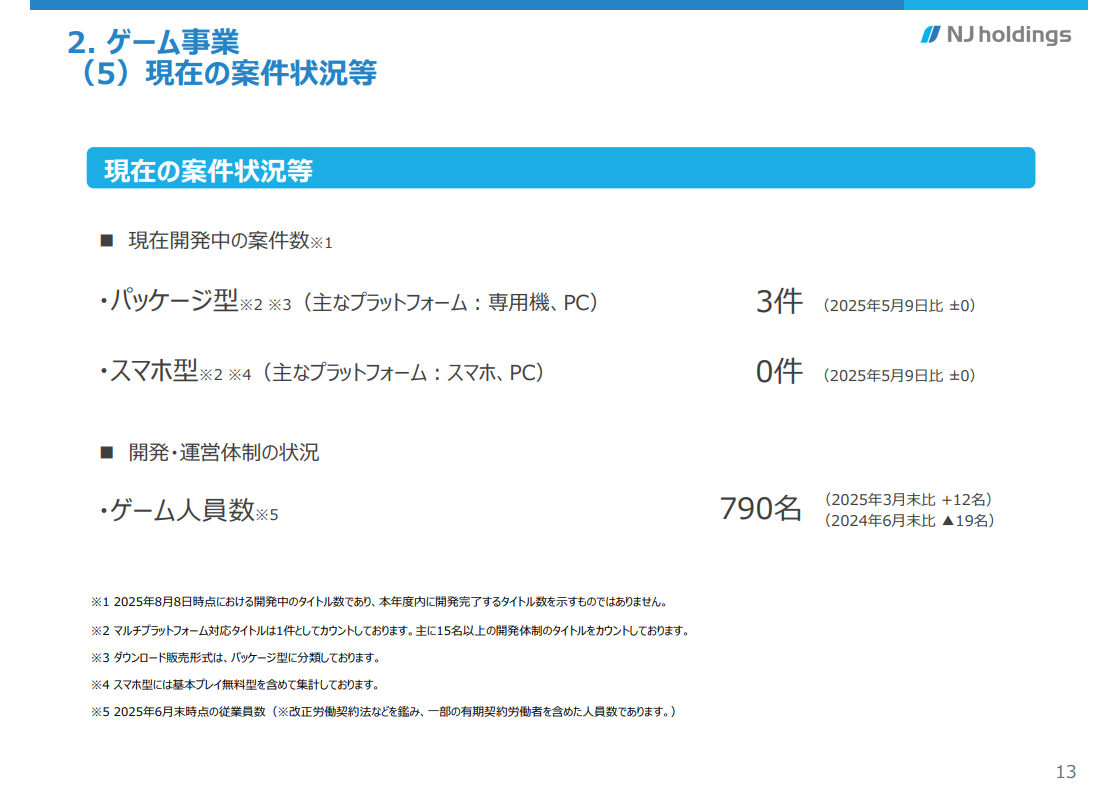
Task: Select footnote ※5 about 従業員数
Action: click(x=384, y=711)
